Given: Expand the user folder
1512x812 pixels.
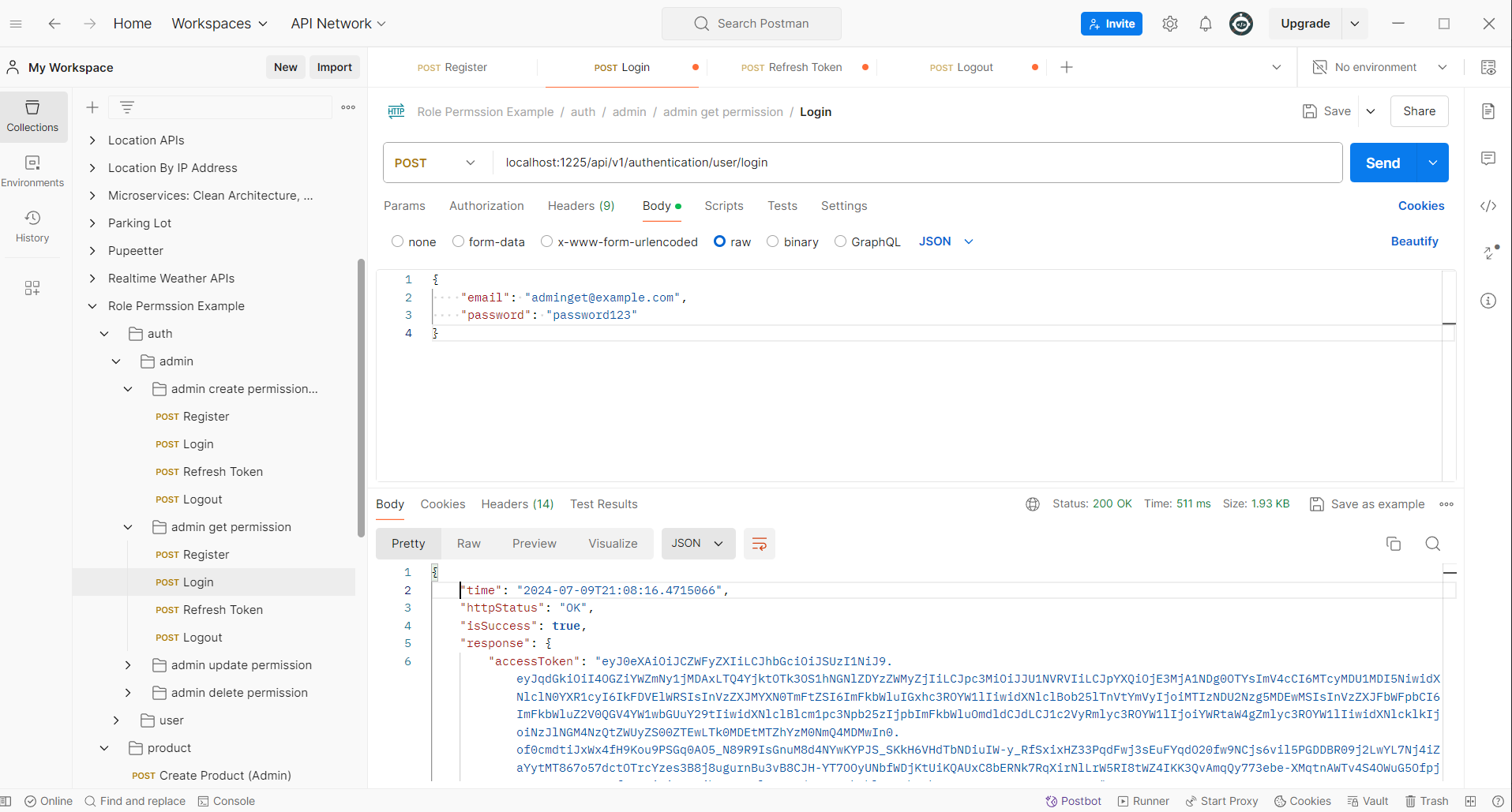Looking at the screenshot, I should [x=116, y=720].
